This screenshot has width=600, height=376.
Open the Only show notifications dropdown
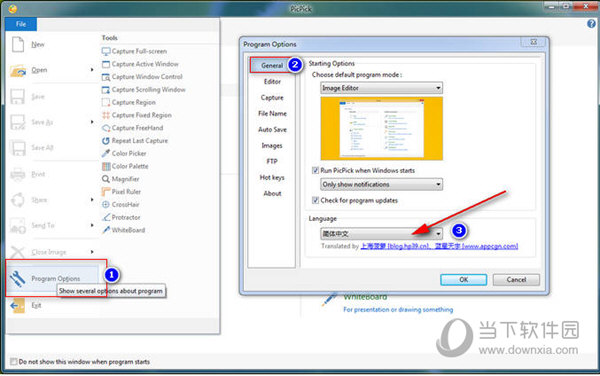382,185
